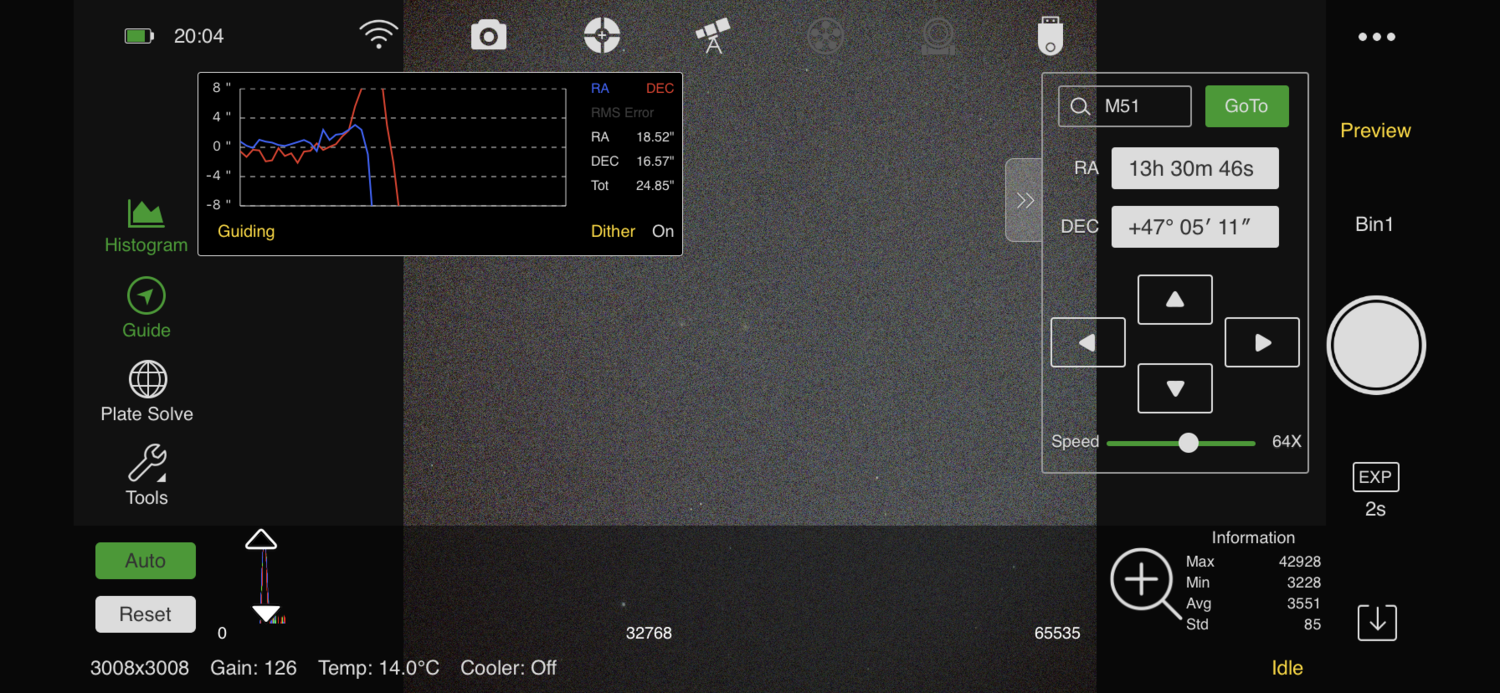Click the Idle status text
The width and height of the screenshot is (1500, 693).
1287,668
